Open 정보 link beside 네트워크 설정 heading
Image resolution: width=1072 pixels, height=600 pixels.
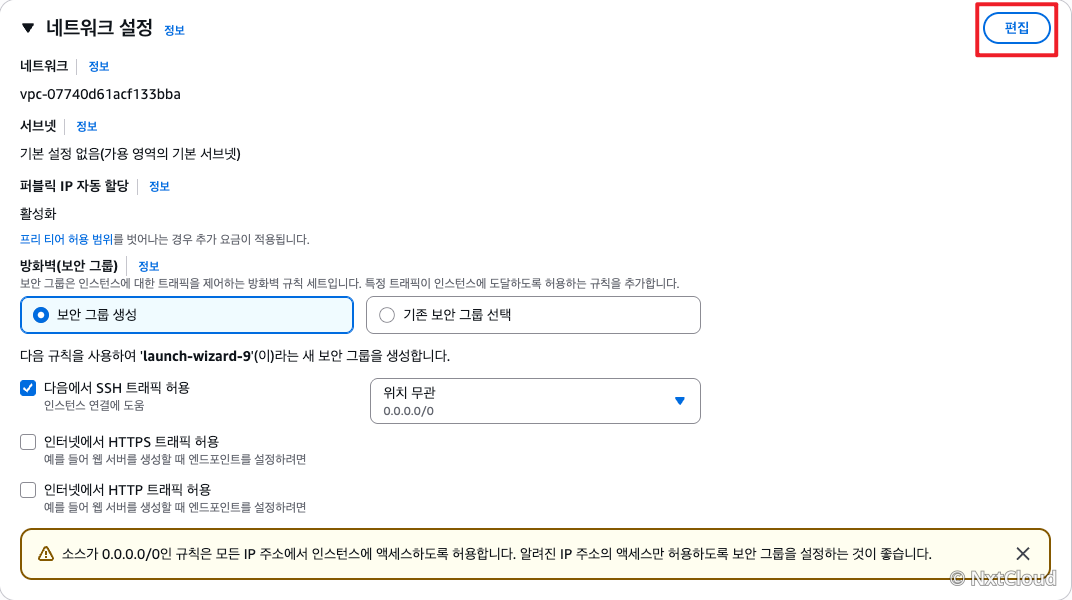coord(174,30)
